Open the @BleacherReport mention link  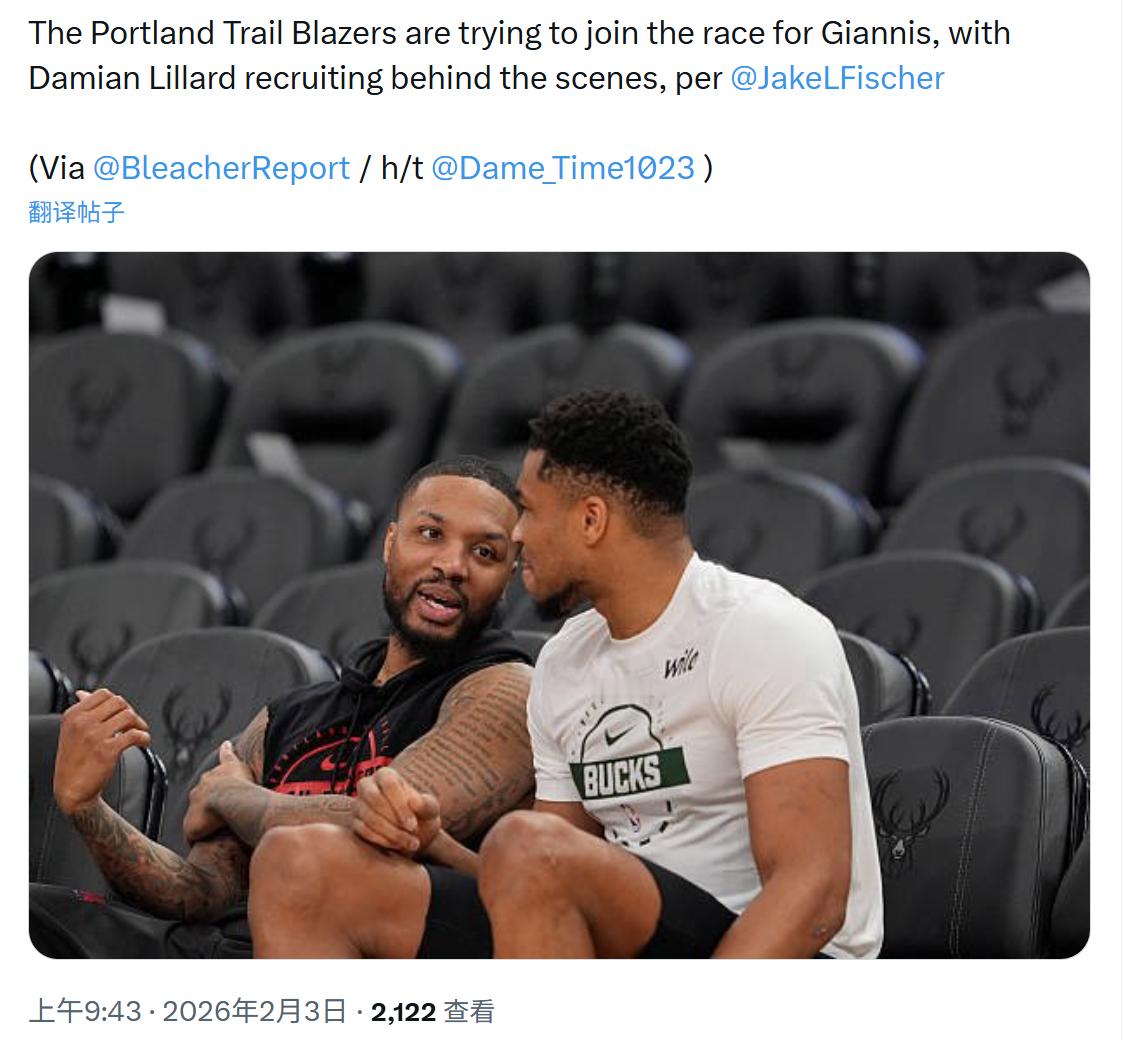[x=222, y=168]
